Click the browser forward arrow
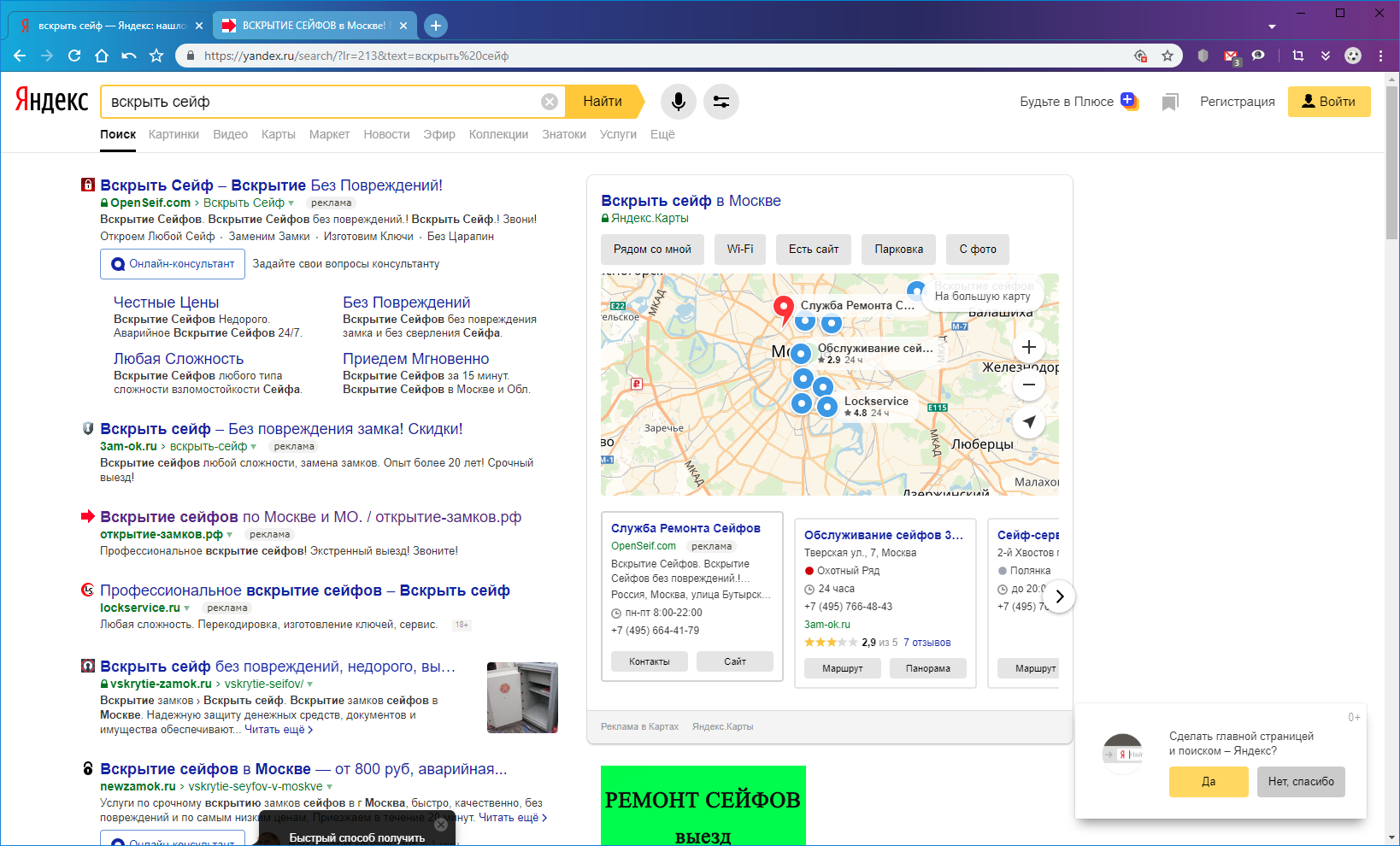Image resolution: width=1400 pixels, height=846 pixels. click(47, 56)
